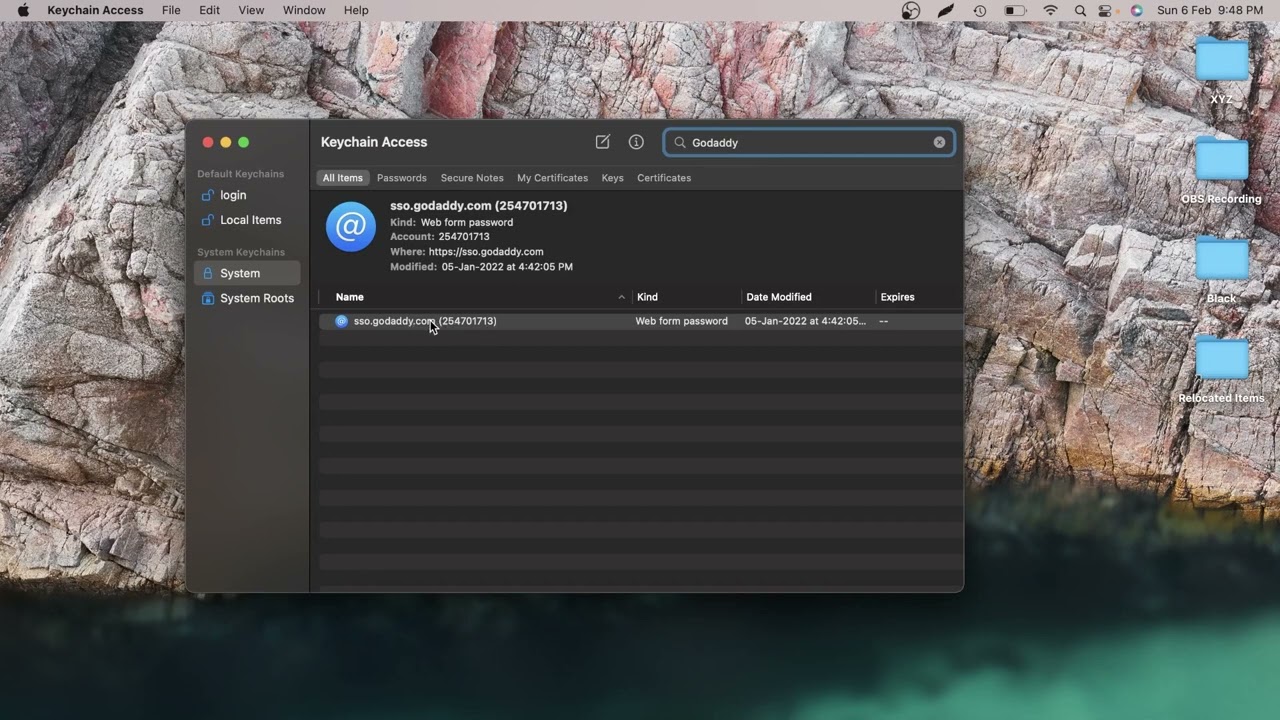The width and height of the screenshot is (1280, 720).
Task: Toggle the sort arrow in the Name column
Action: 621,297
